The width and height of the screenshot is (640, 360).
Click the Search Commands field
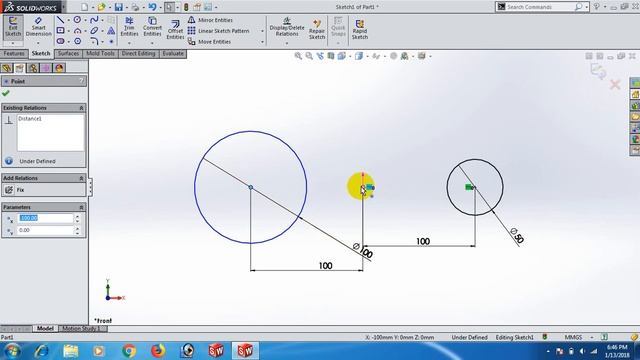[x=539, y=7]
